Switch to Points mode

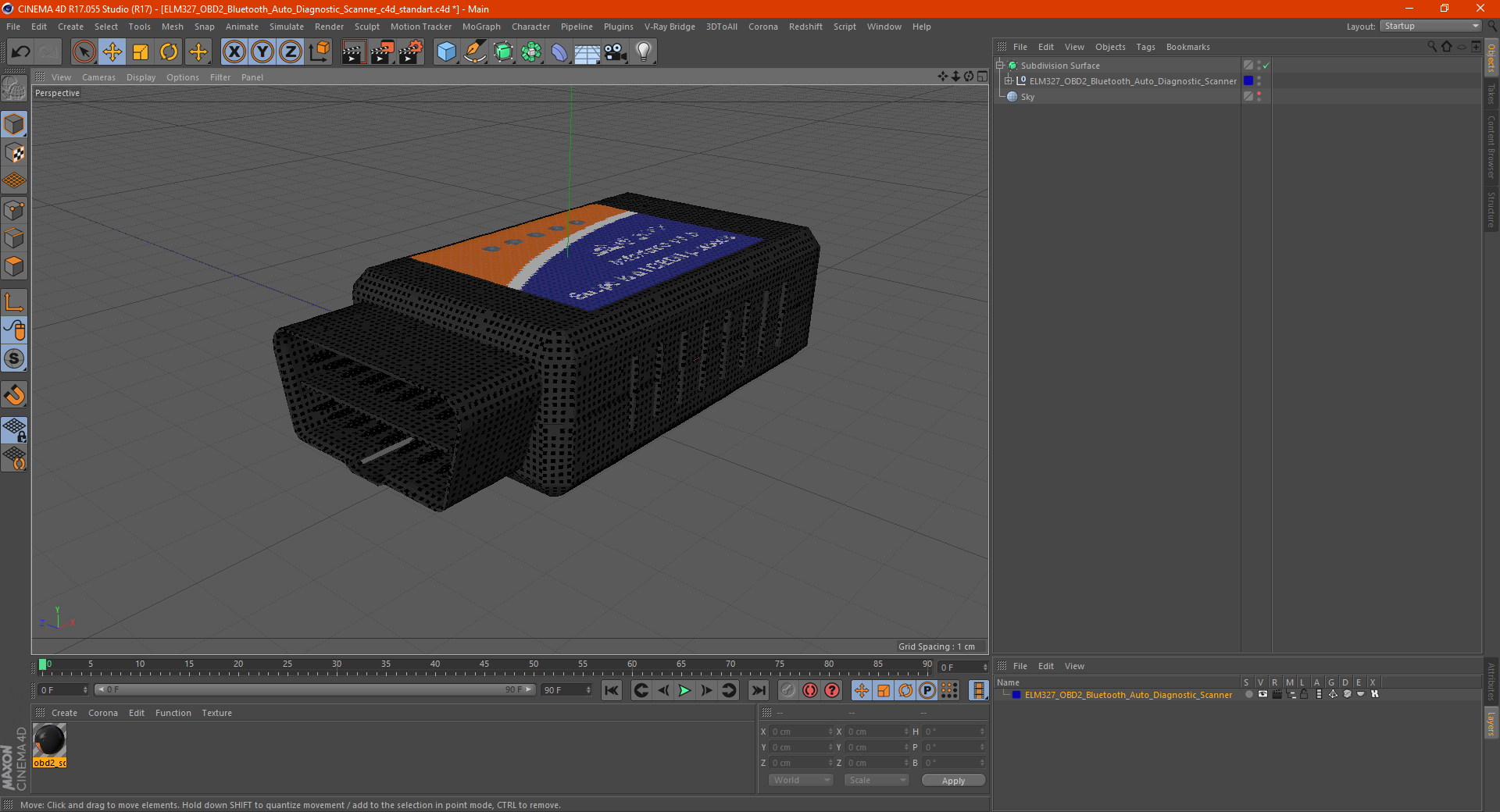click(x=14, y=210)
